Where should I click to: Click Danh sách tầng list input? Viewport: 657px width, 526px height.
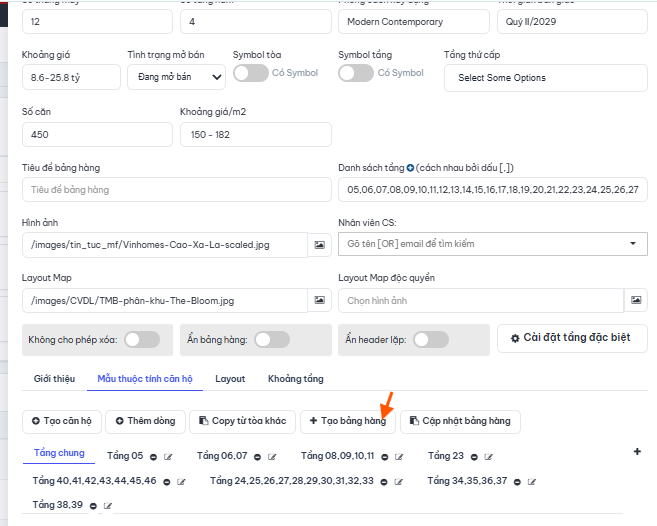point(493,189)
